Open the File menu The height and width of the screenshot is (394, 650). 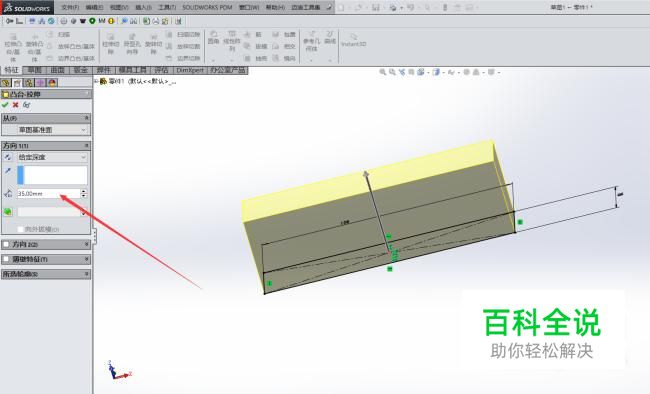click(70, 7)
